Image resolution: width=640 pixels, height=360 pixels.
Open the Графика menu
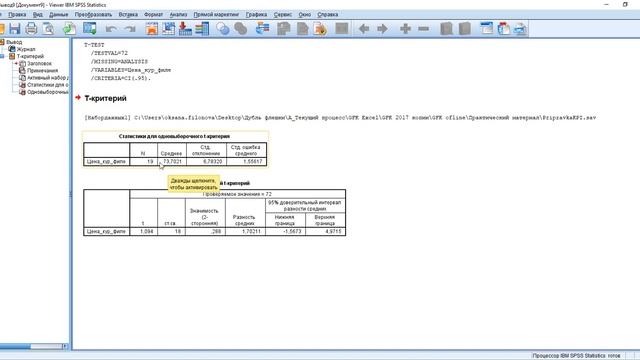(x=256, y=14)
